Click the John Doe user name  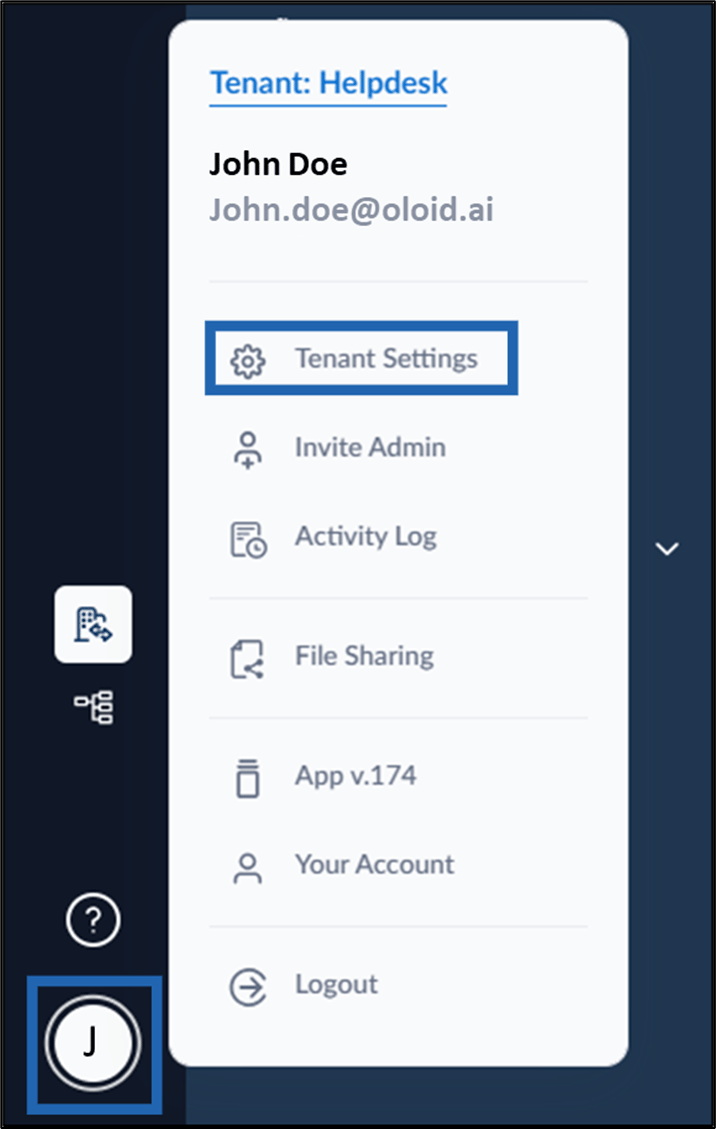pos(278,164)
